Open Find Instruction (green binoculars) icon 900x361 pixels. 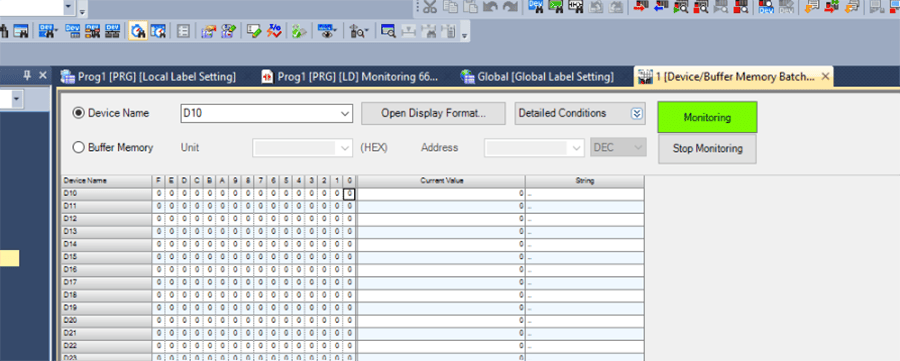click(x=556, y=7)
